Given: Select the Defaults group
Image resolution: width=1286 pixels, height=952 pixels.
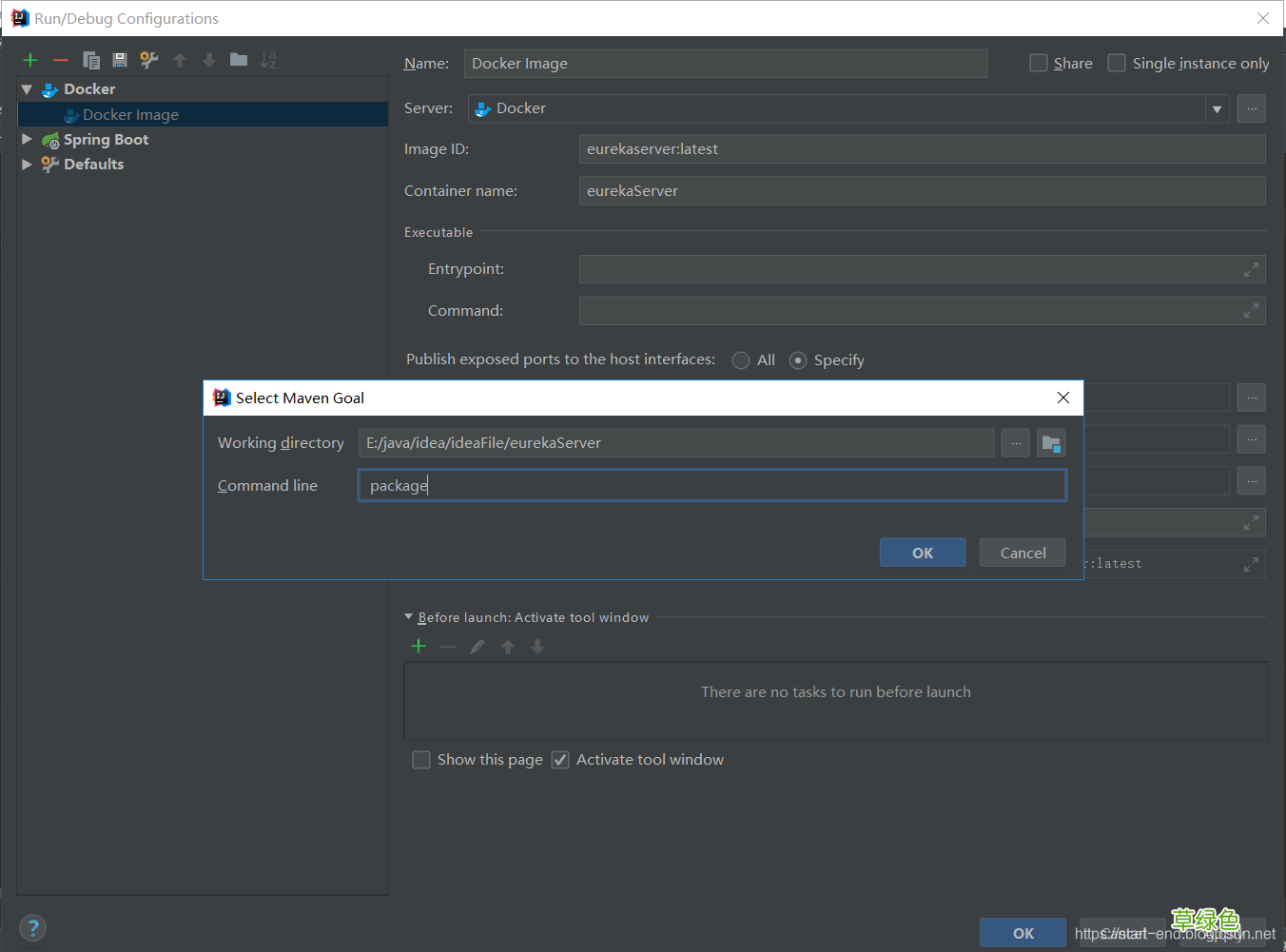Looking at the screenshot, I should point(93,164).
